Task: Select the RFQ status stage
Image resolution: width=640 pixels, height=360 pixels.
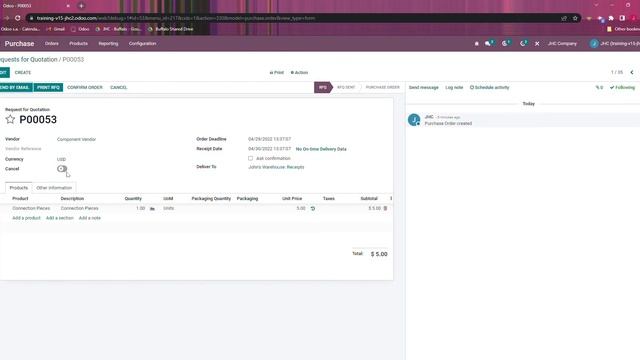Action: (x=323, y=87)
